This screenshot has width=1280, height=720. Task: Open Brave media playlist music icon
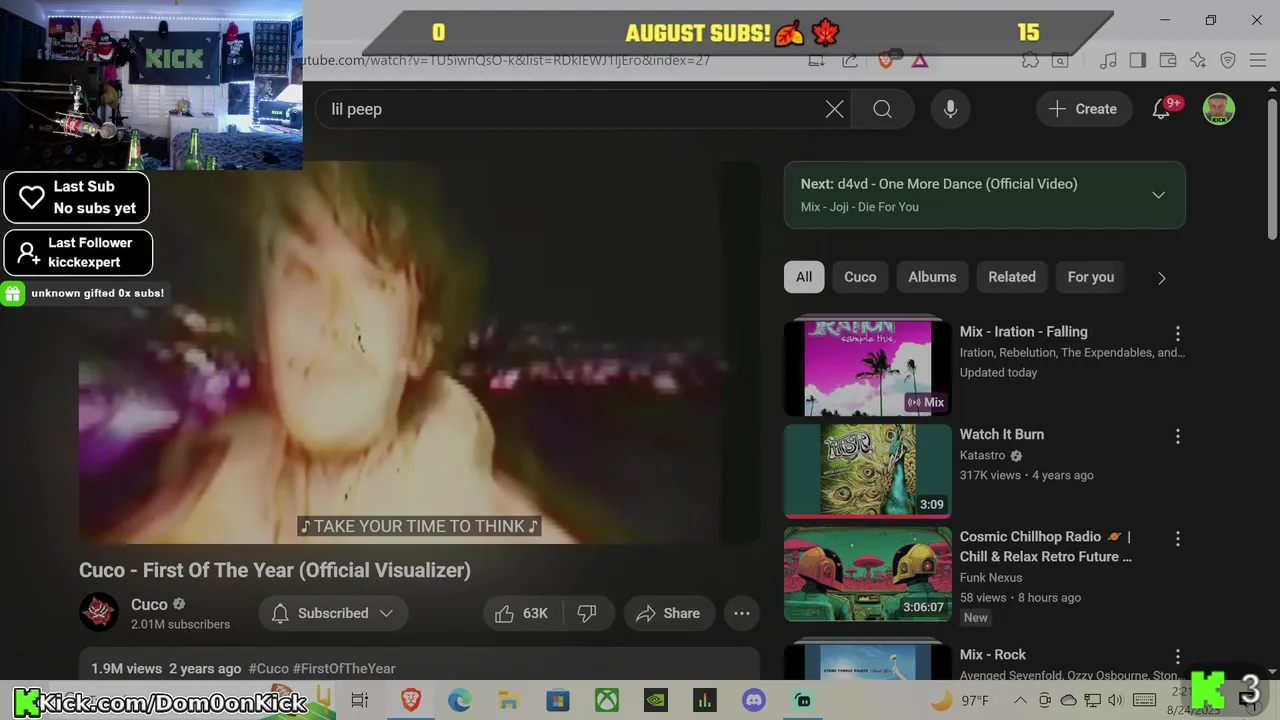click(x=1108, y=60)
